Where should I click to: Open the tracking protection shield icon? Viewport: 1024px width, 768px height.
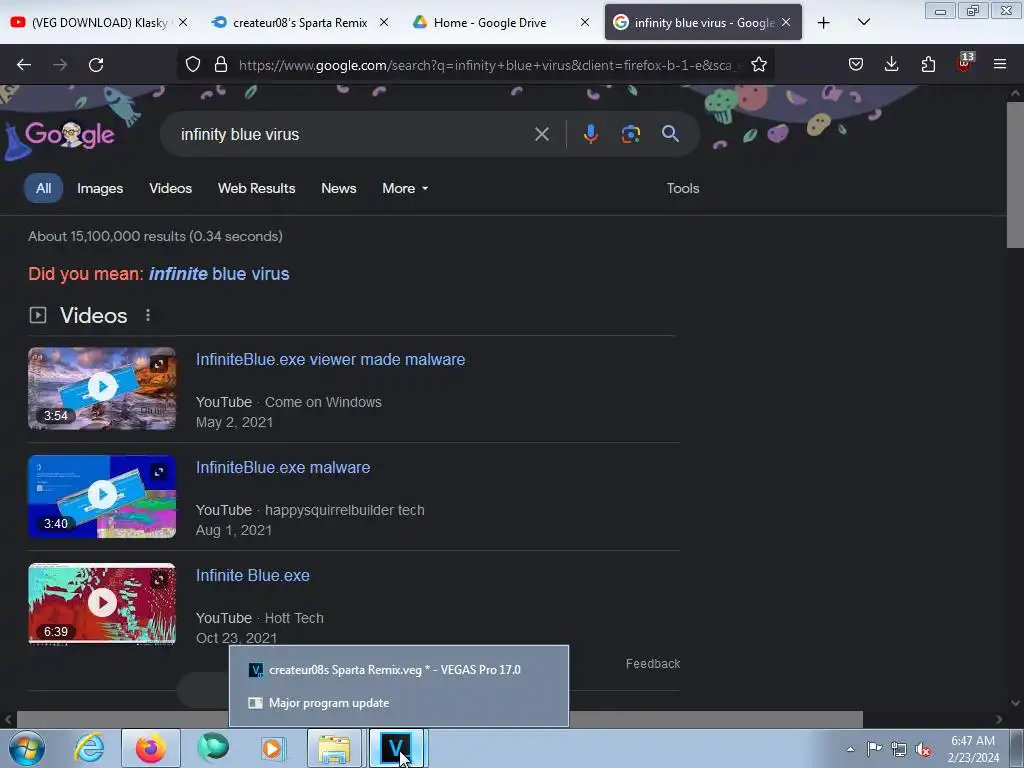tap(193, 65)
